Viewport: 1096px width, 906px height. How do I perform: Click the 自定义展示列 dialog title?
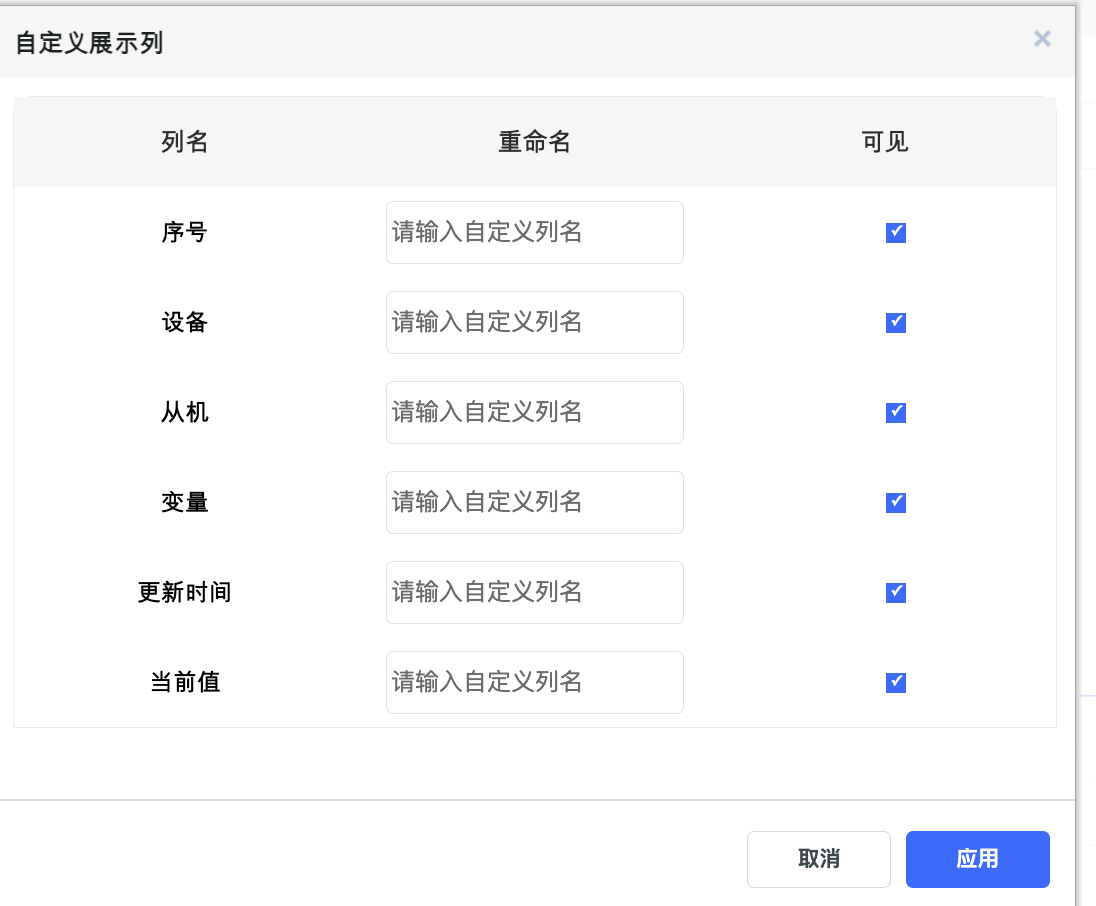[89, 43]
